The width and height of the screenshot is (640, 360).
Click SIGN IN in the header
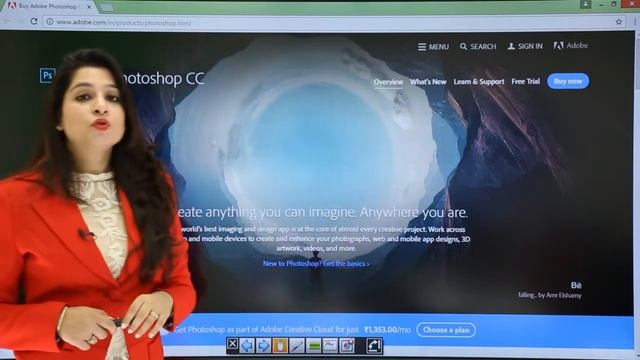pyautogui.click(x=525, y=46)
